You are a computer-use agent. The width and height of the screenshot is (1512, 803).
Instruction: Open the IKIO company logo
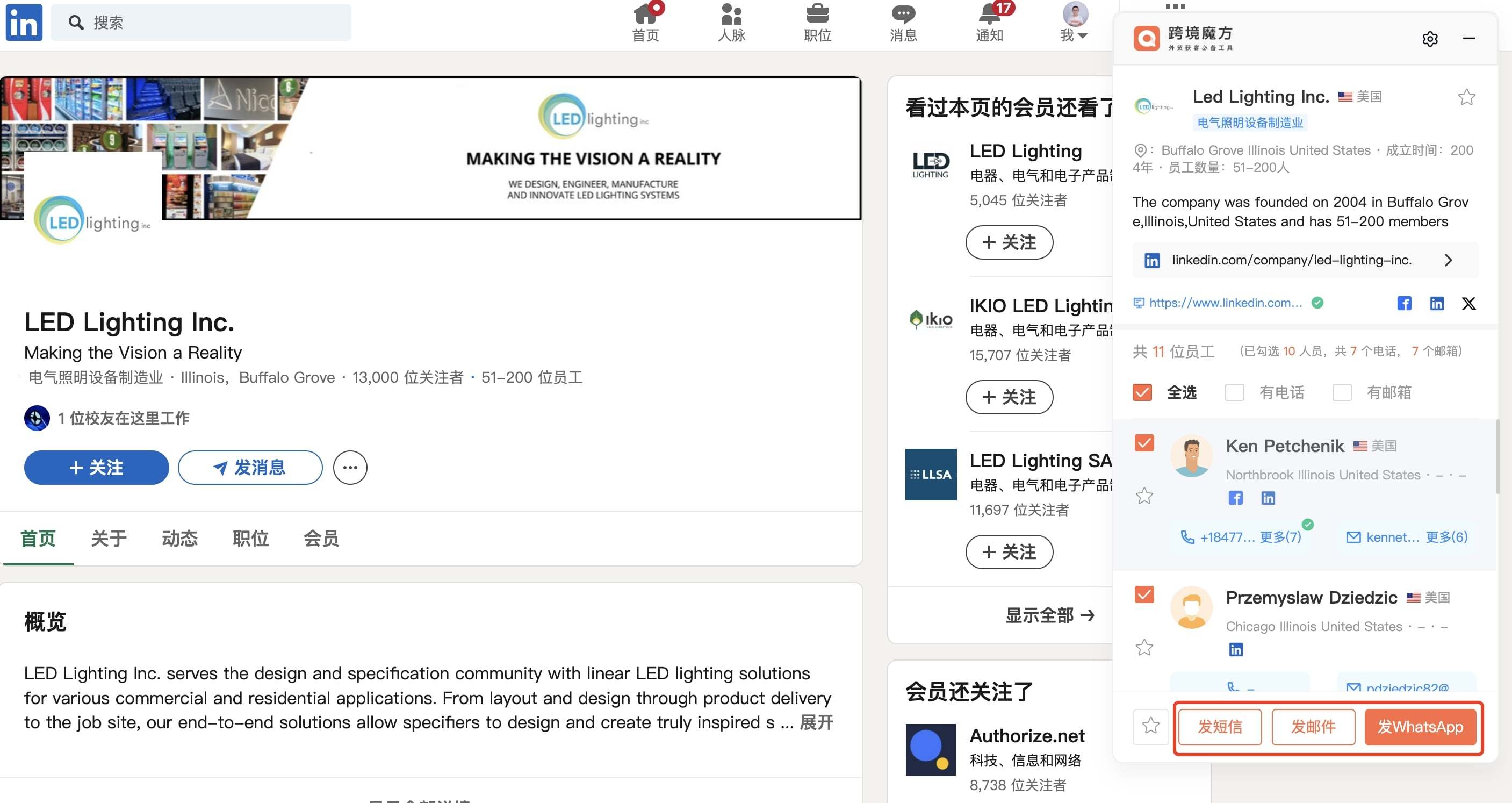point(931,319)
